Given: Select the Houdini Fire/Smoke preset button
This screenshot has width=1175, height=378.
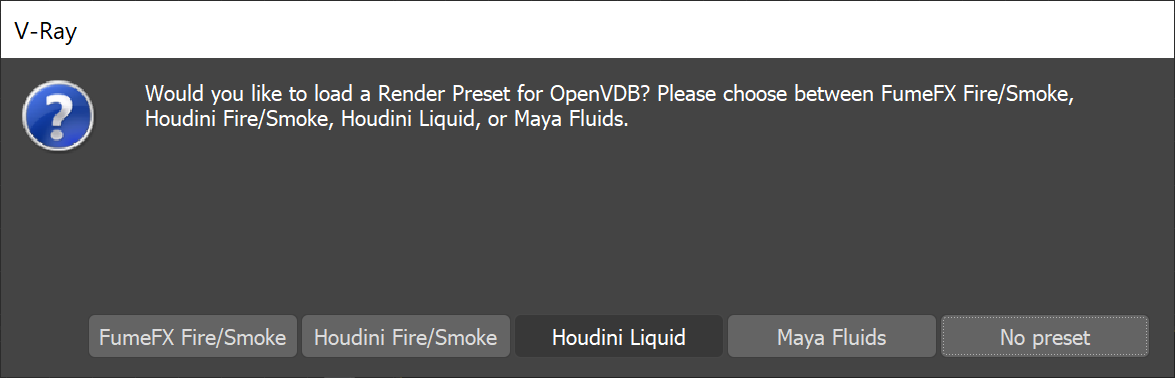Looking at the screenshot, I should (405, 336).
